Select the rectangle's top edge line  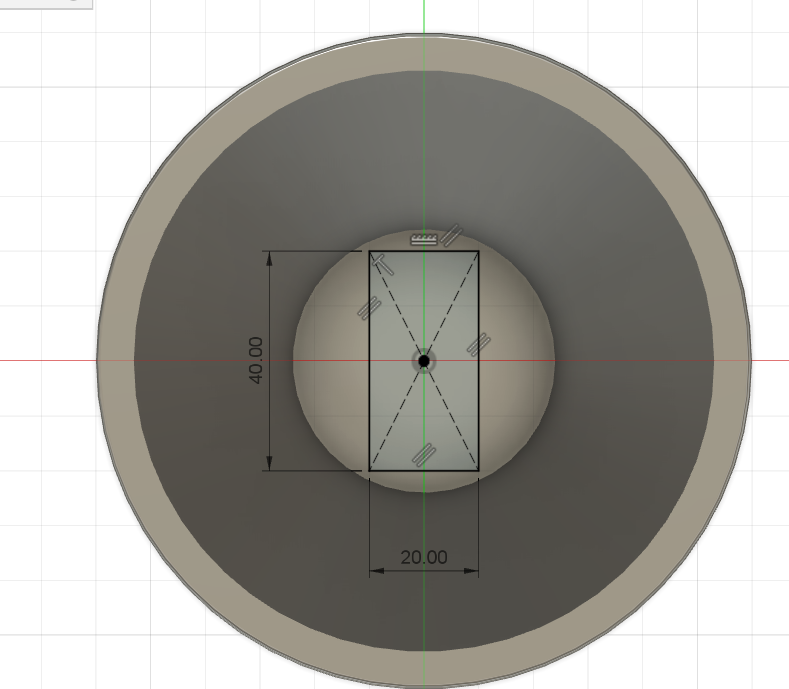424,251
